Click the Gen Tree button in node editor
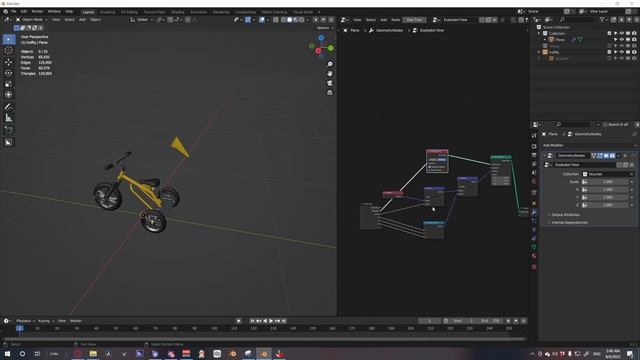640x360 pixels. [414, 20]
